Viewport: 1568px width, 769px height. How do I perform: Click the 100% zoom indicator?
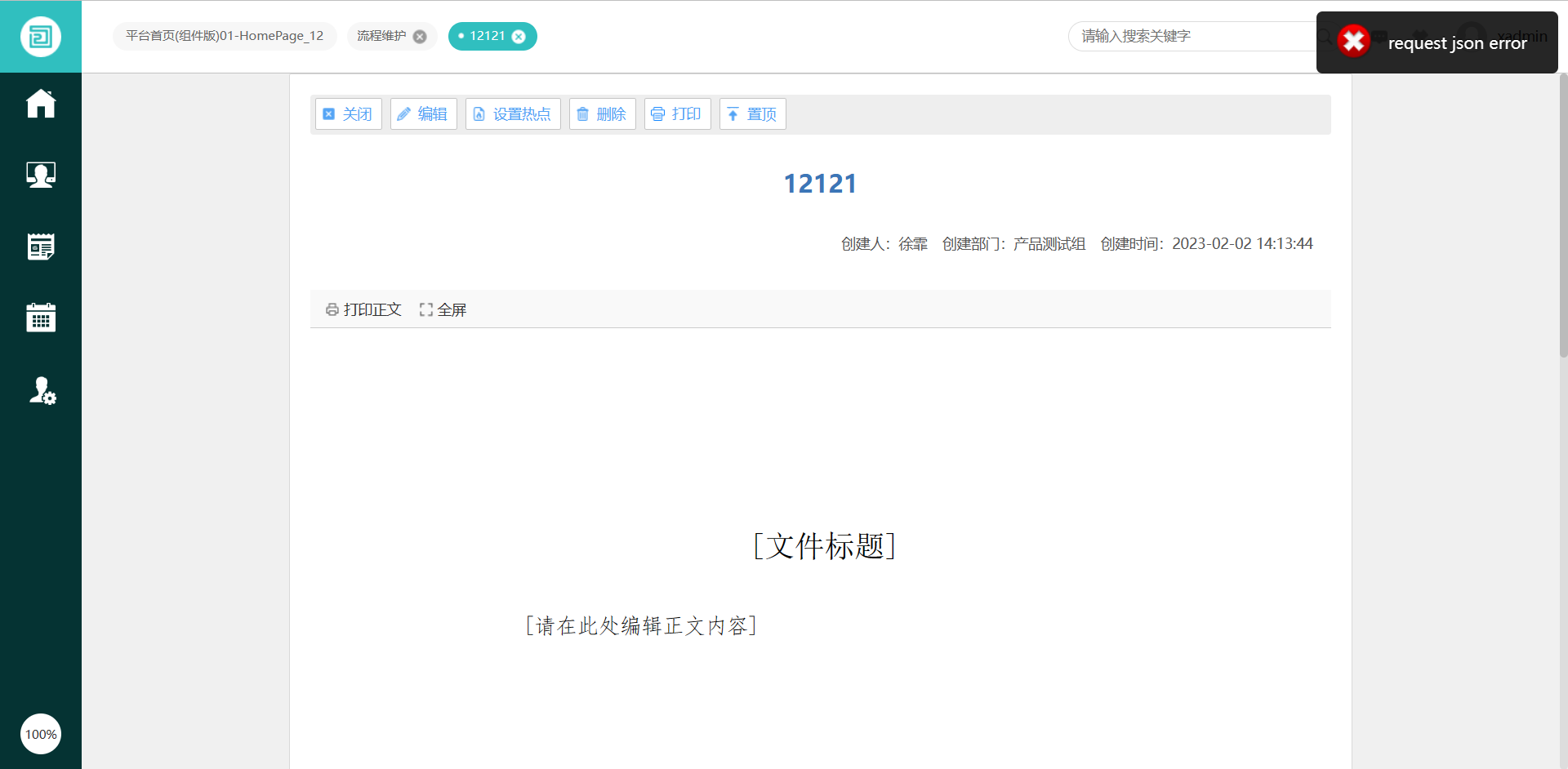[41, 734]
